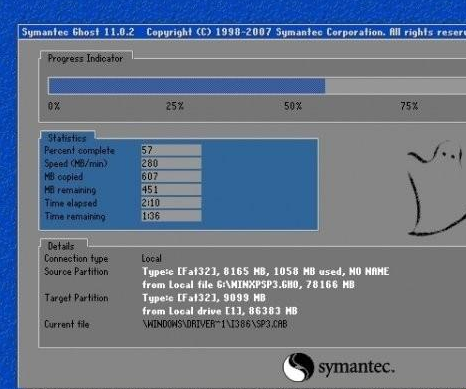Click the unfilled part of progress bar
This screenshot has height=389, width=466.
coord(395,86)
